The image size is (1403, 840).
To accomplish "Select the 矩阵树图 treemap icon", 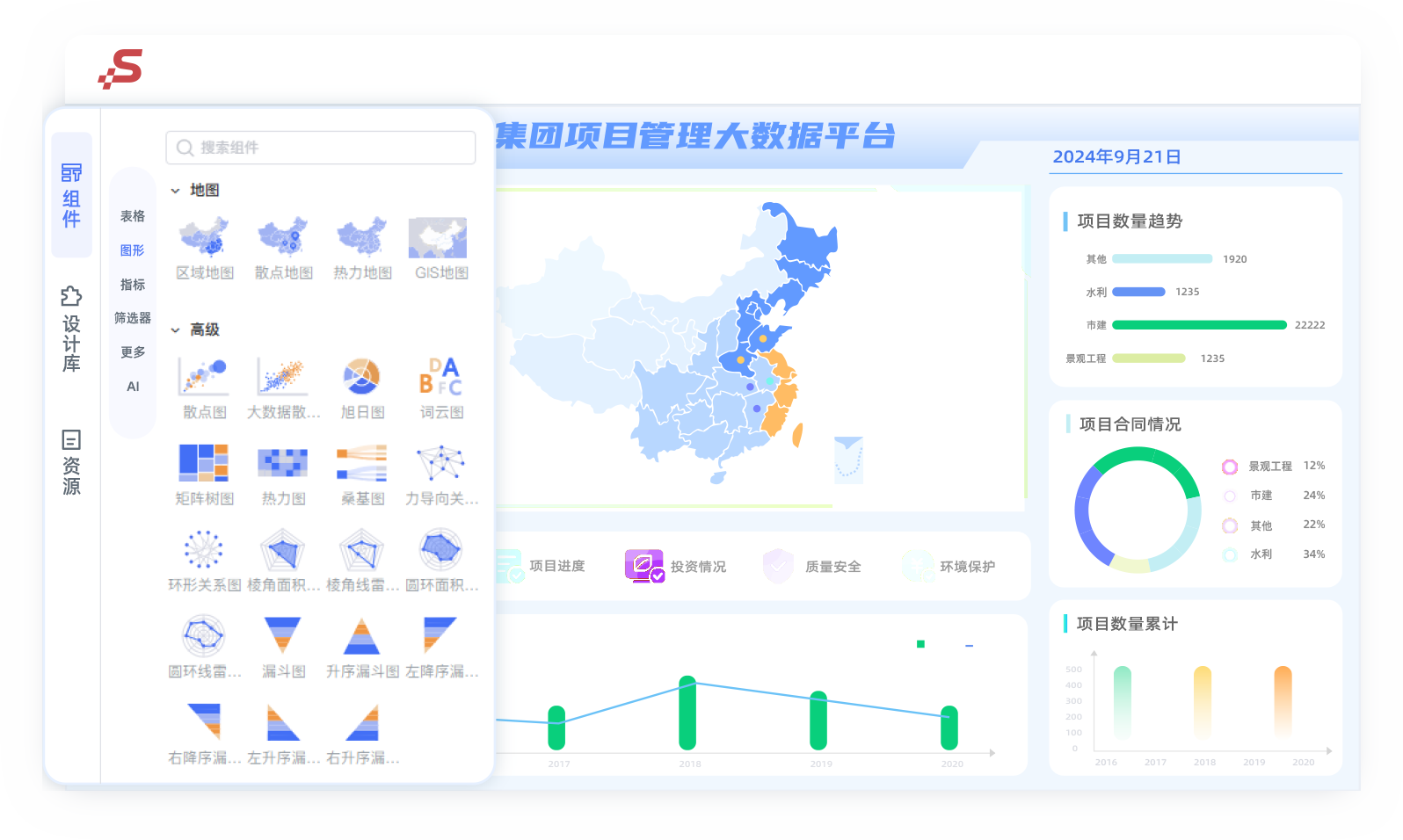I will pos(204,463).
